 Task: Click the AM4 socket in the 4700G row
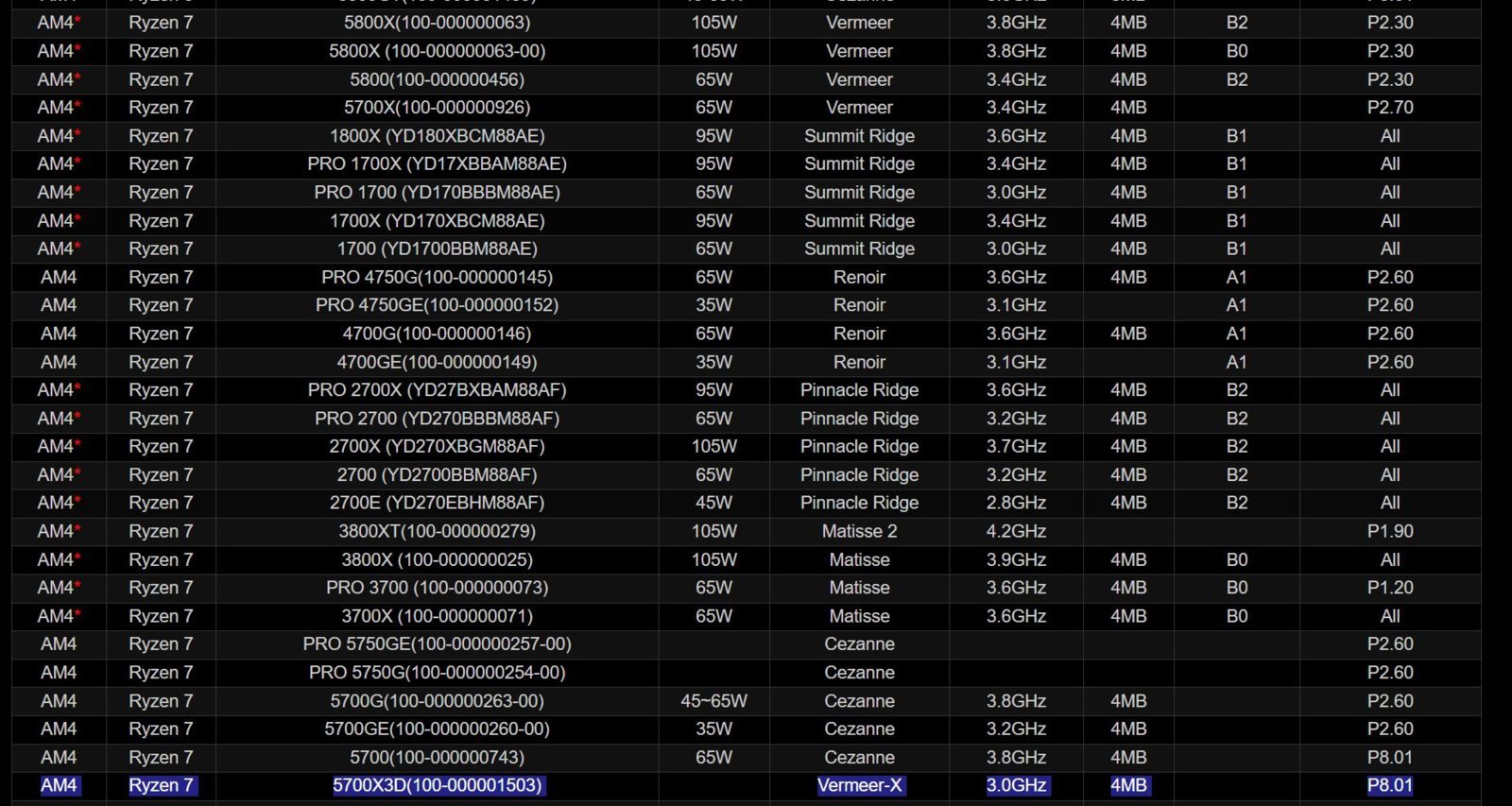coord(59,334)
